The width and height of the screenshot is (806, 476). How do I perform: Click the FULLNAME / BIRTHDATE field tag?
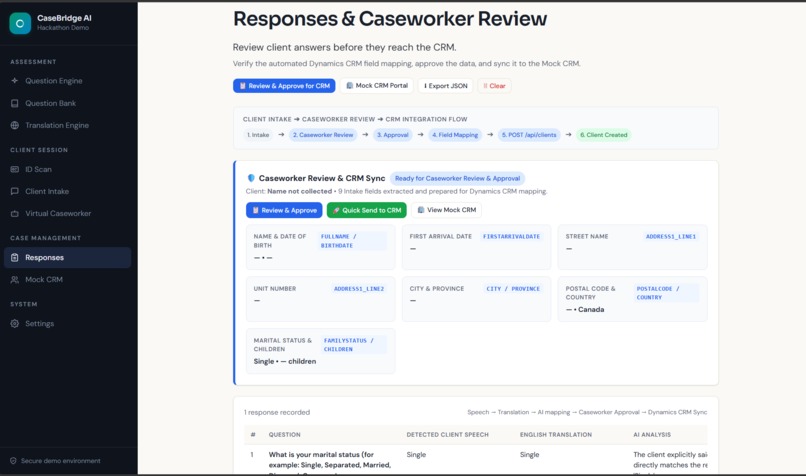point(352,241)
